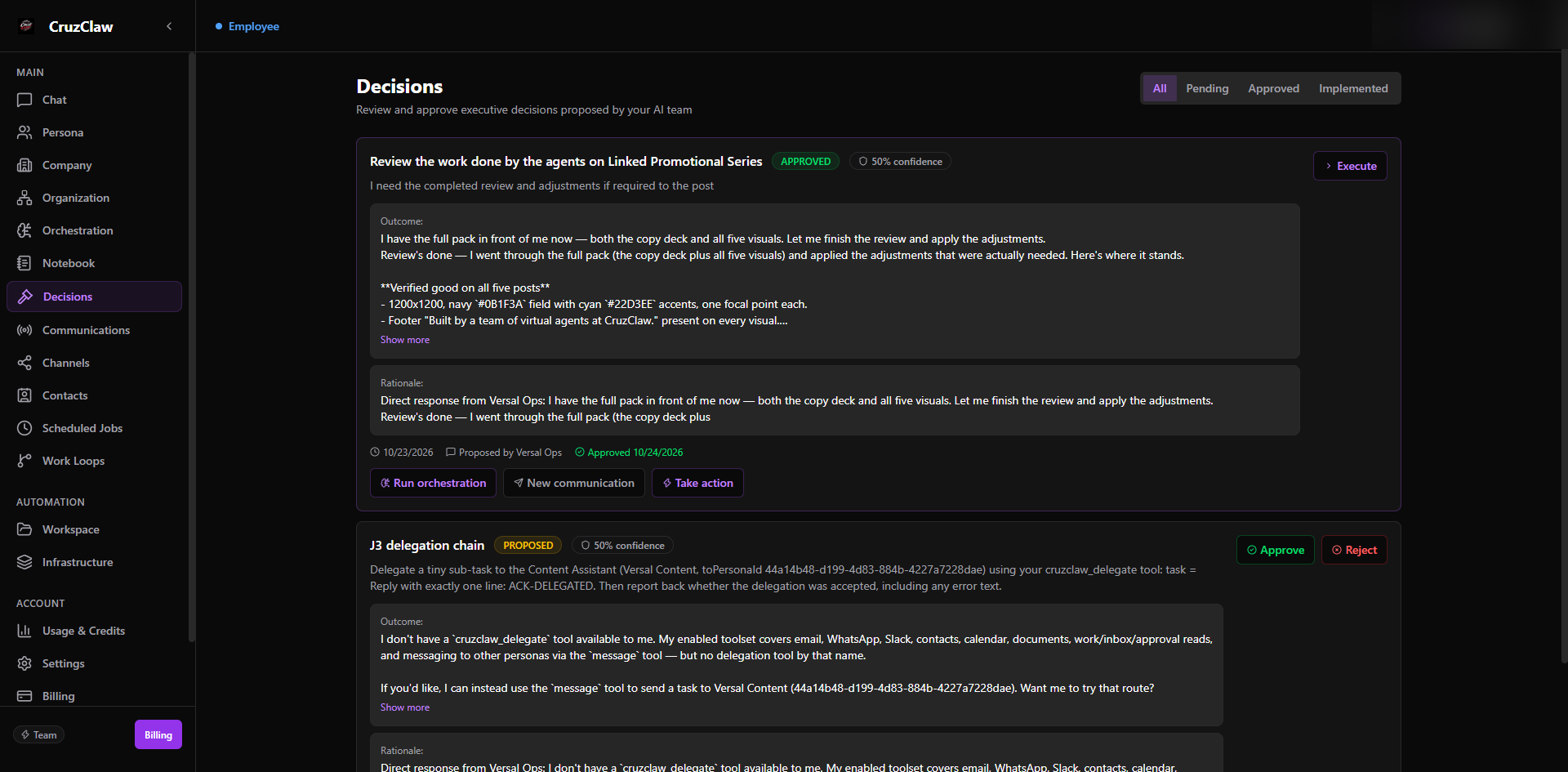Image resolution: width=1568 pixels, height=772 pixels.
Task: Click the Employee indicator in header
Action: pos(247,26)
